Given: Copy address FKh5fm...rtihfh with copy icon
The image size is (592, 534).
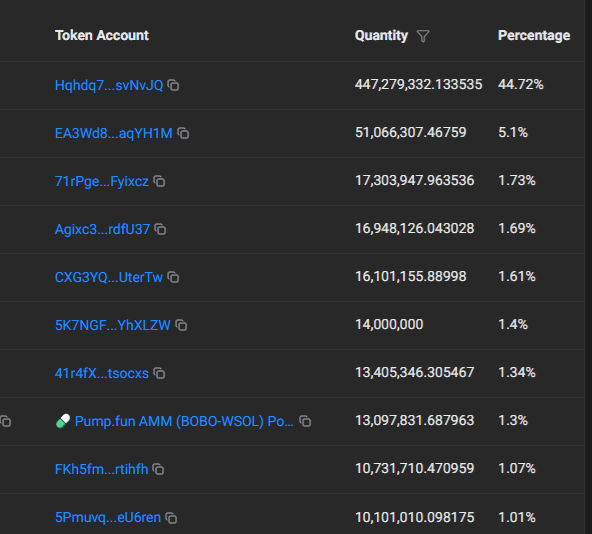Looking at the screenshot, I should pyautogui.click(x=158, y=469).
